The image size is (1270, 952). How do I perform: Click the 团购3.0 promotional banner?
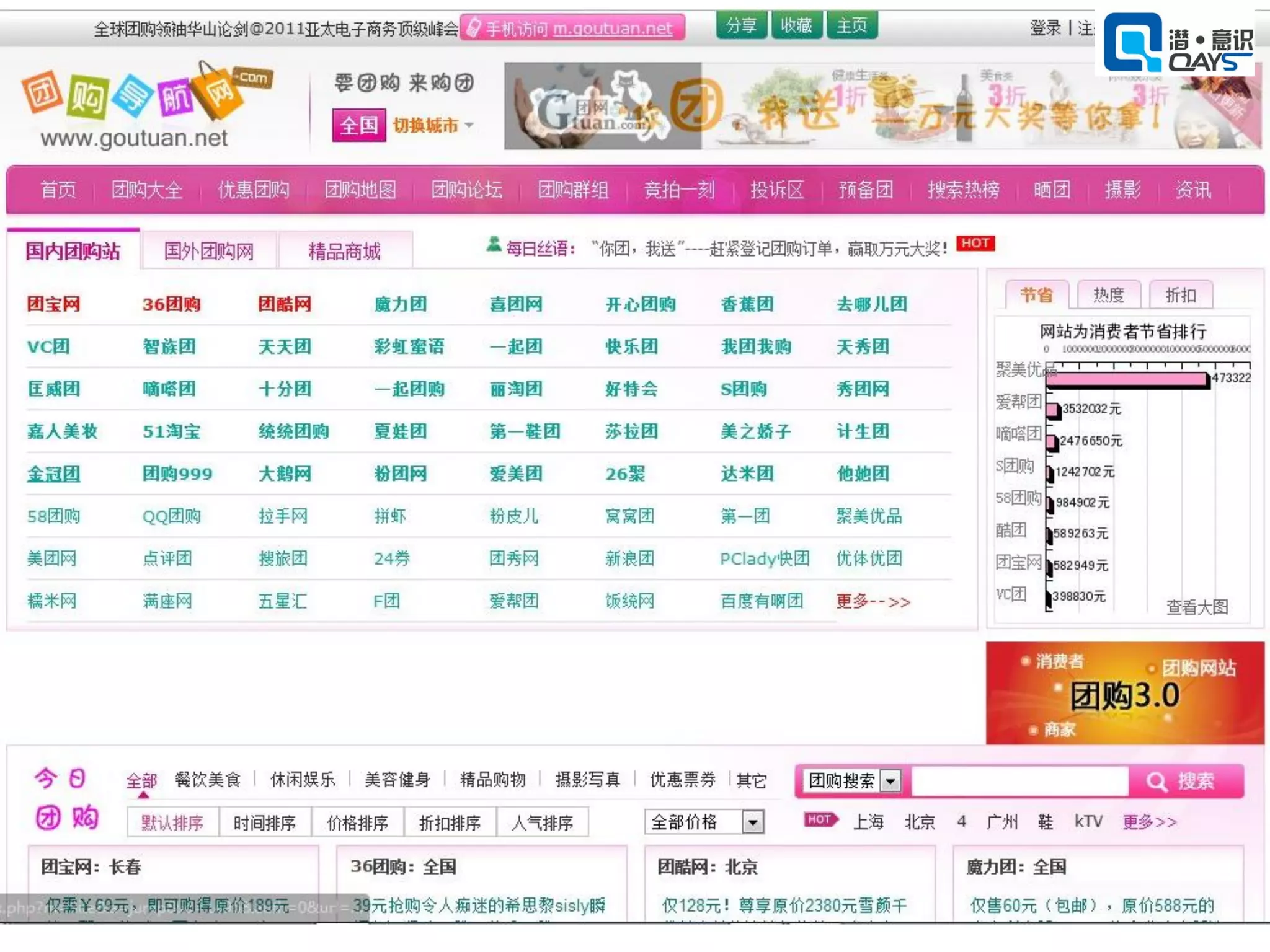(x=1124, y=694)
